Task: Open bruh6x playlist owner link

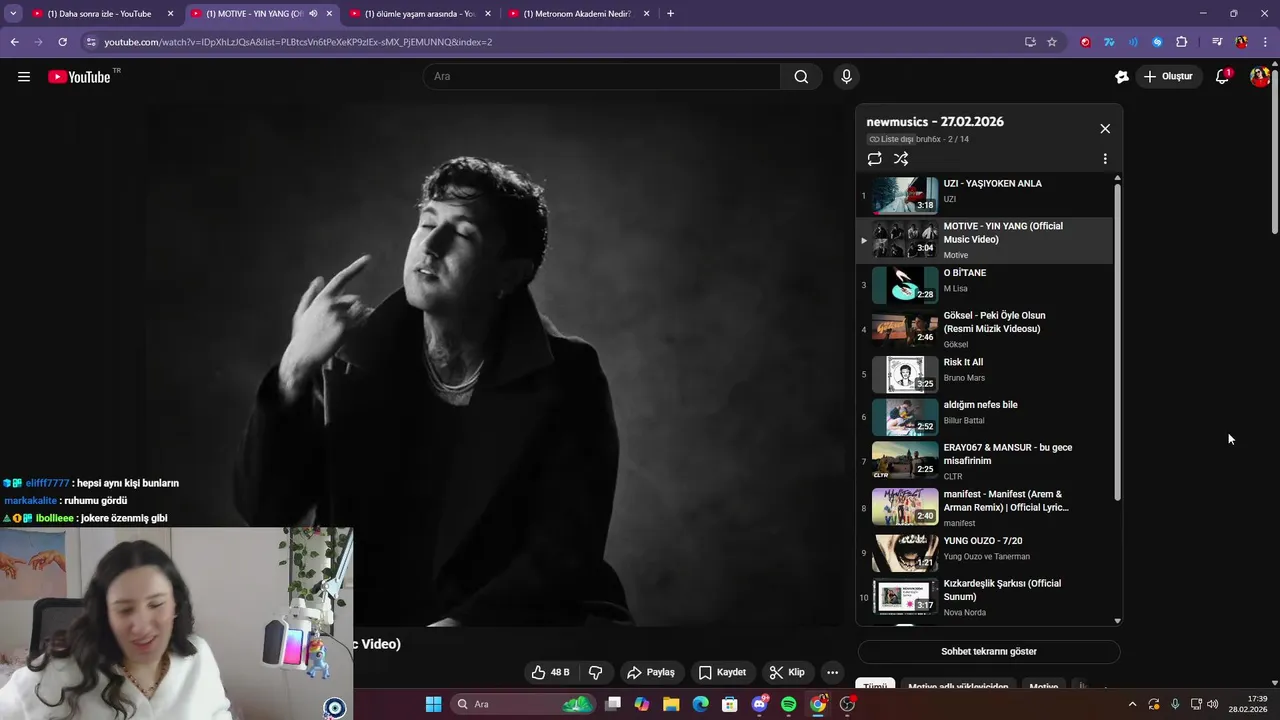Action: point(928,139)
